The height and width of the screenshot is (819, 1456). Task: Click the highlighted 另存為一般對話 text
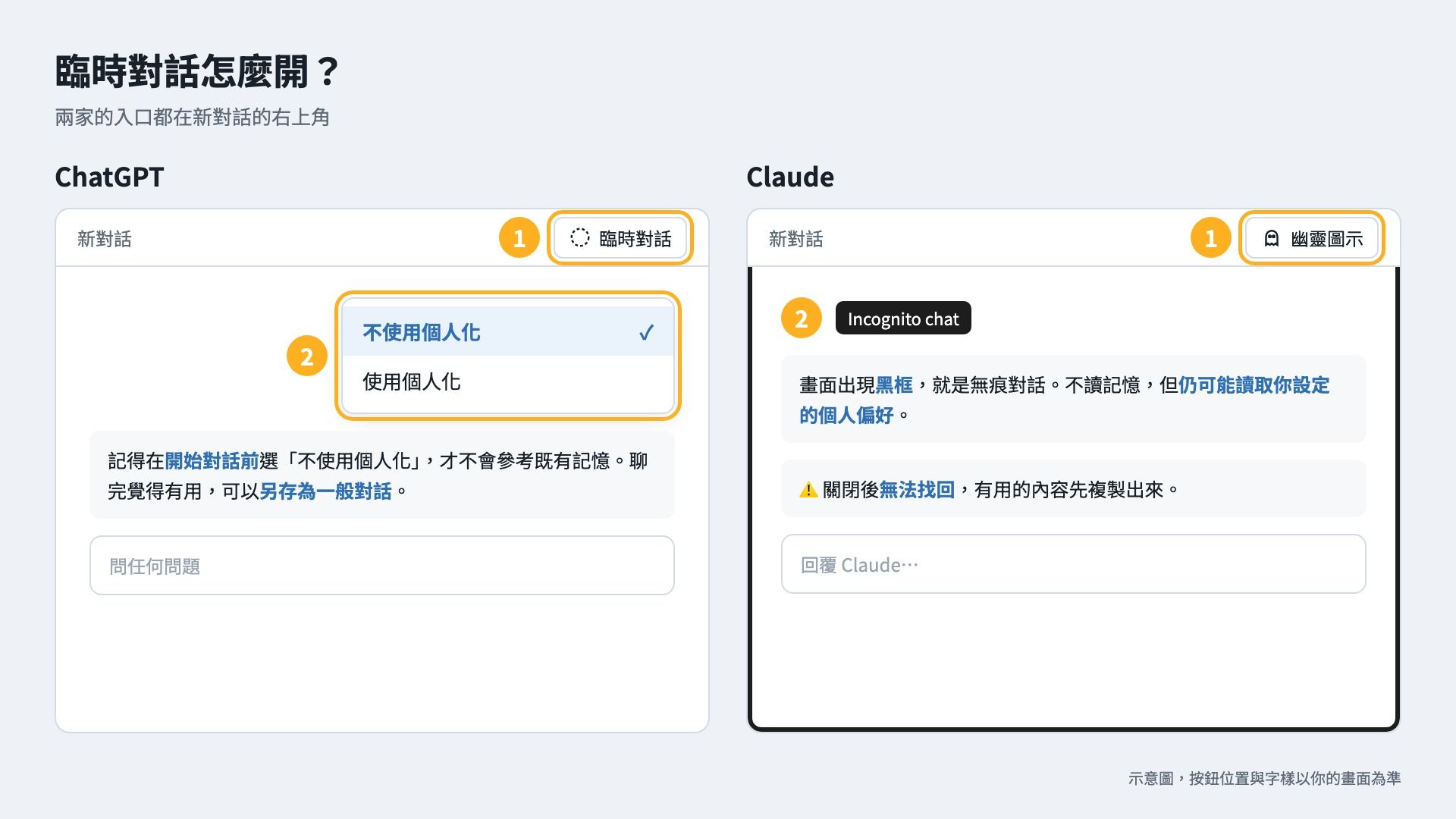pyautogui.click(x=325, y=491)
